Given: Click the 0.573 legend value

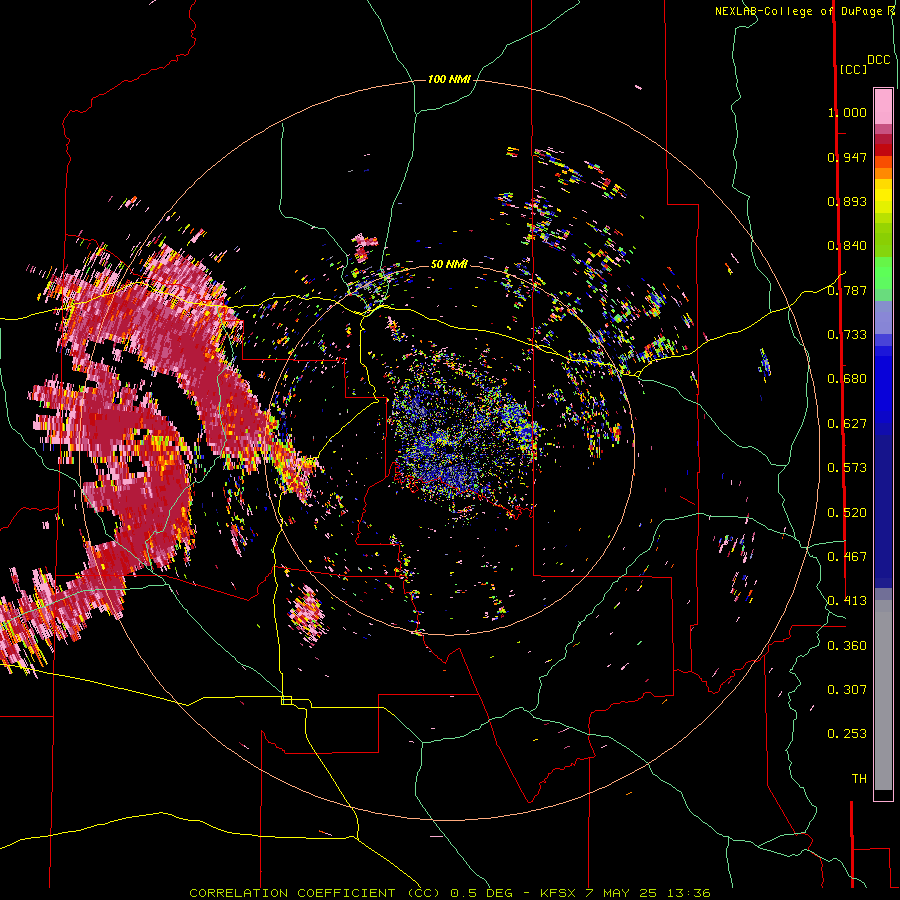Looking at the screenshot, I should coord(847,468).
